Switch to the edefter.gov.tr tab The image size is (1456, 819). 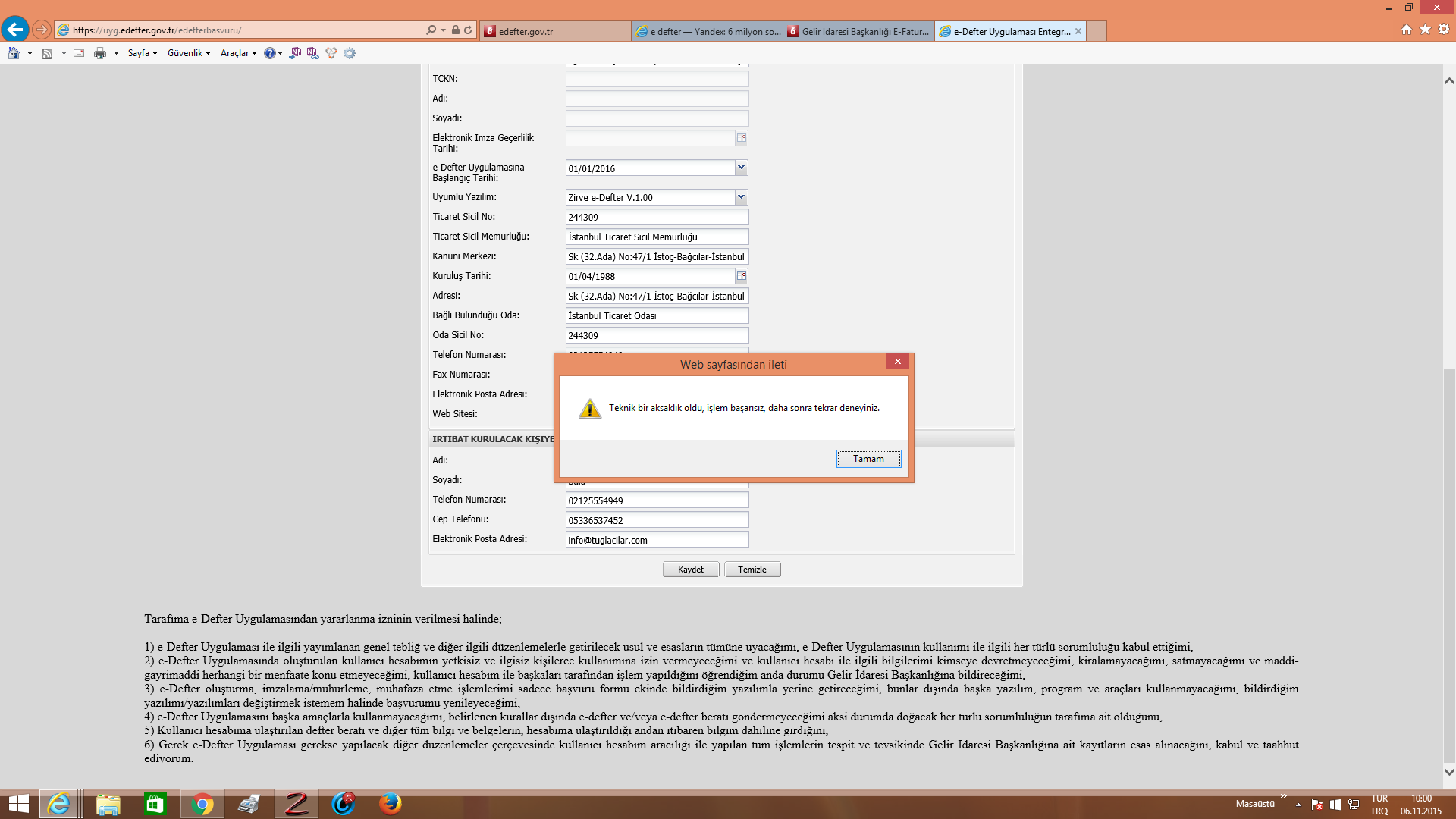(554, 31)
